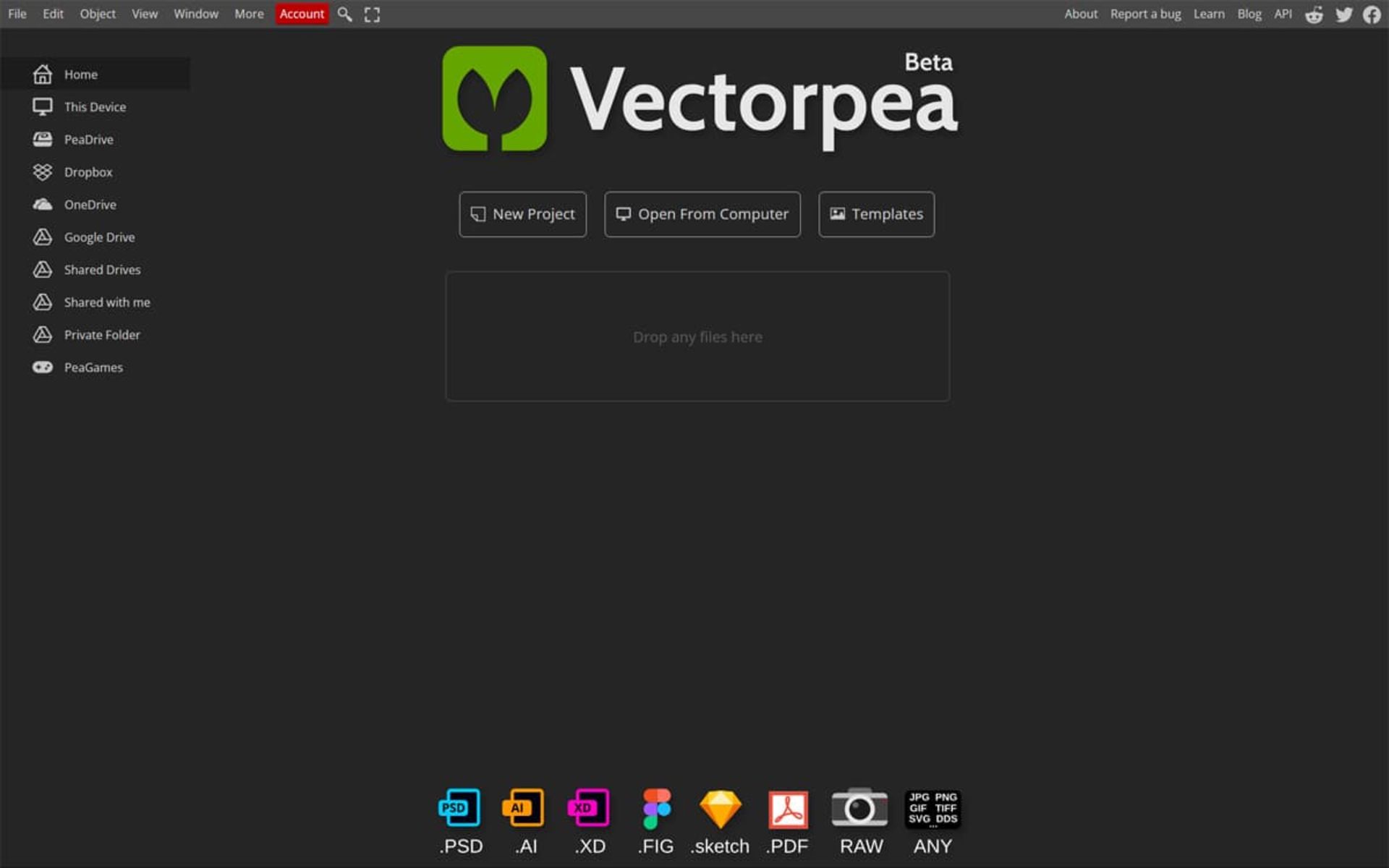Click the PeaDrive icon
Image resolution: width=1389 pixels, height=868 pixels.
coord(43,139)
